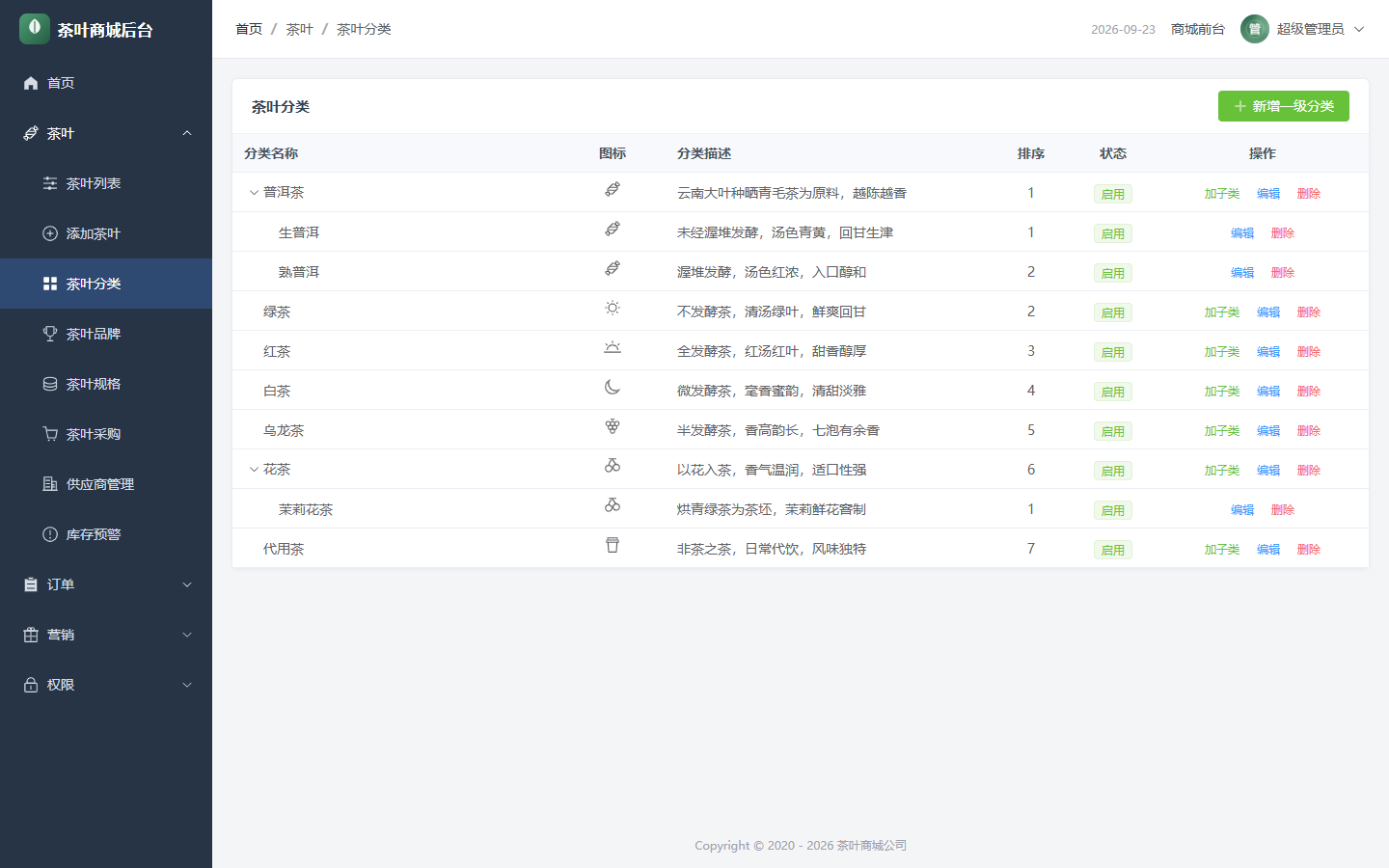1389x868 pixels.
Task: Click the moon icon in 白茶 row
Action: coord(613,388)
